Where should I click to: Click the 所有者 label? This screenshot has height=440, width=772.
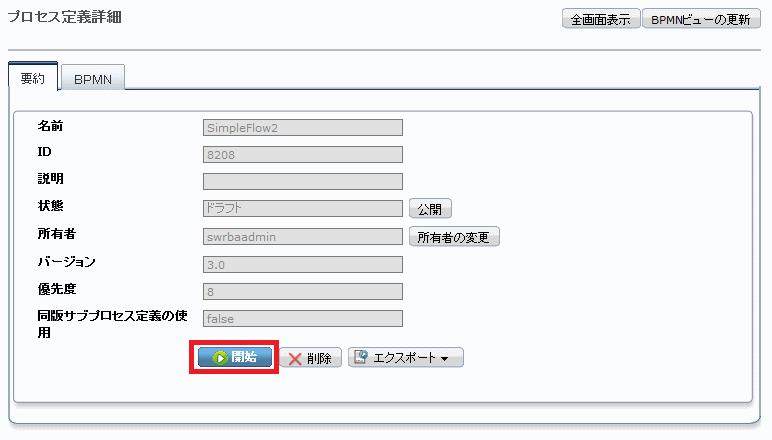[57, 234]
